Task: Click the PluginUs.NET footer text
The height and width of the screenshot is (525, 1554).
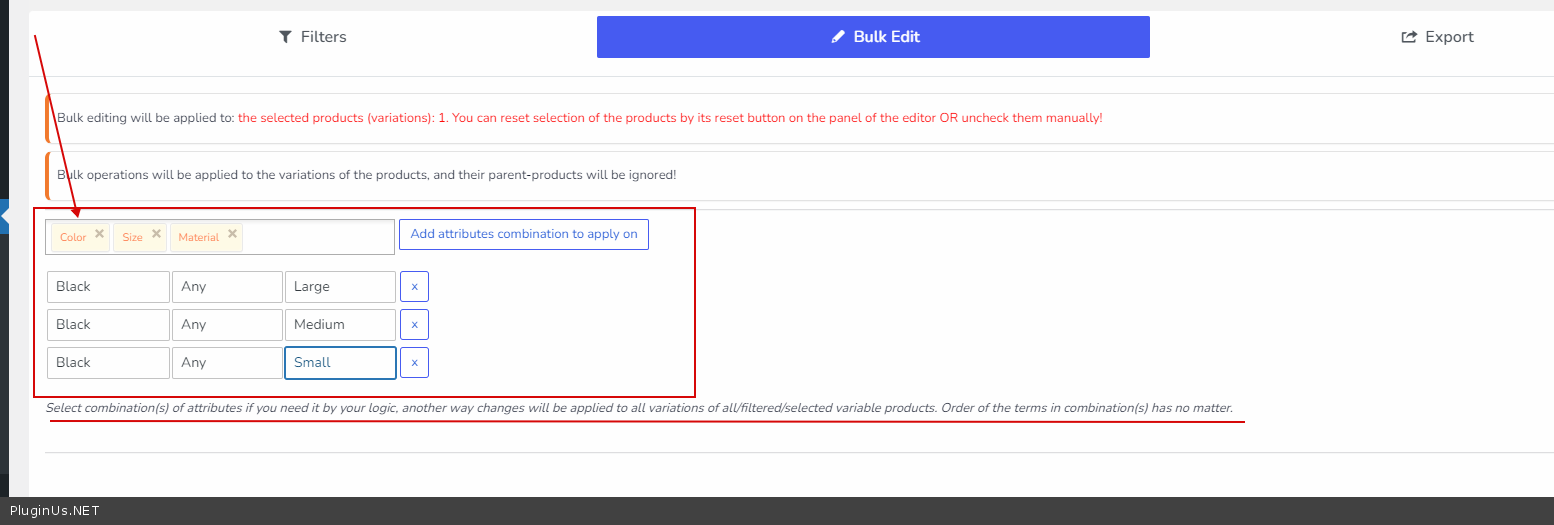Action: coord(55,511)
